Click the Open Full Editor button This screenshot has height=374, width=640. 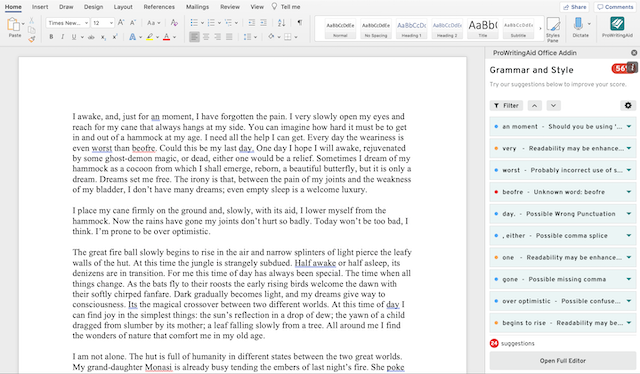(562, 361)
